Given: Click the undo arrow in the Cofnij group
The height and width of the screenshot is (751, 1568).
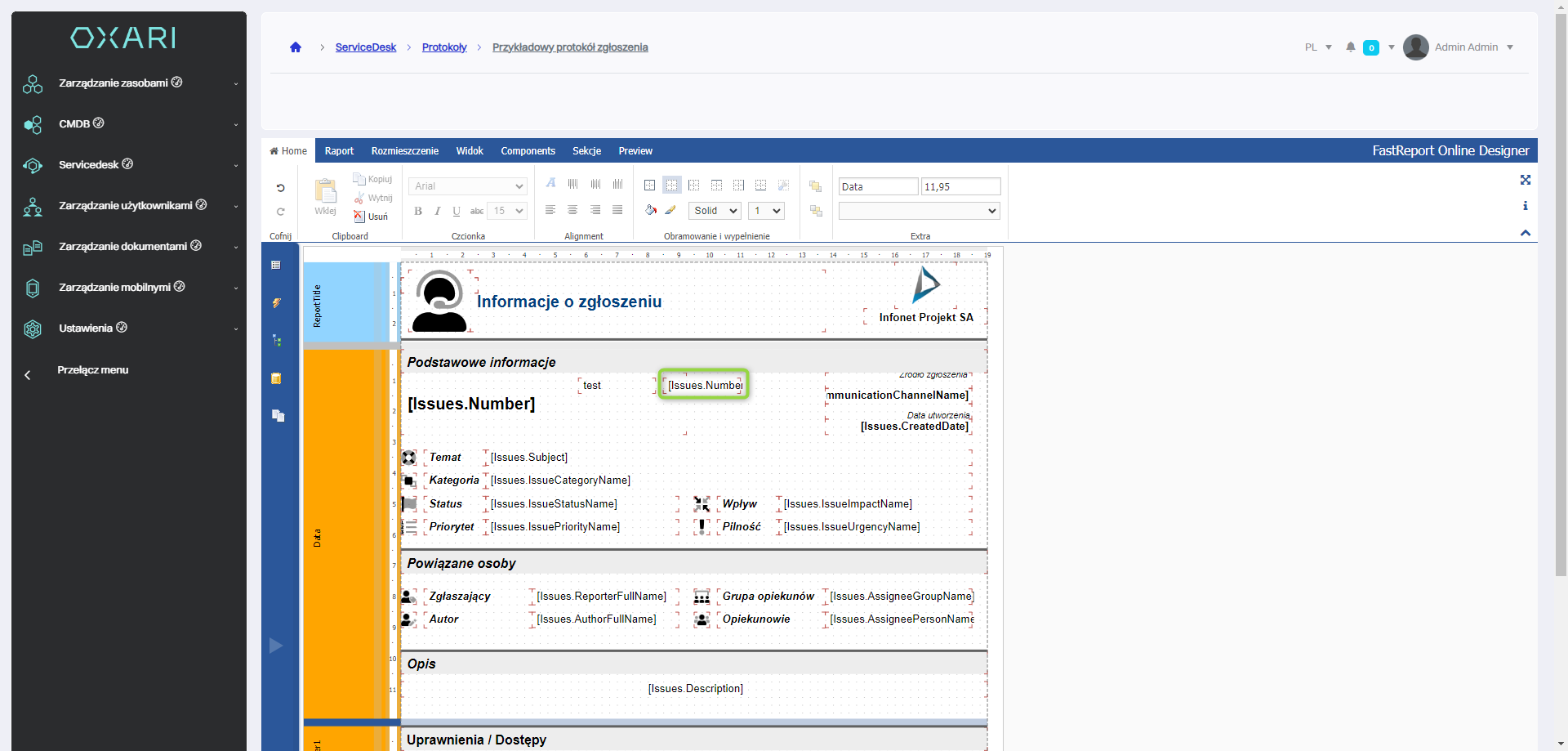Looking at the screenshot, I should click(280, 188).
